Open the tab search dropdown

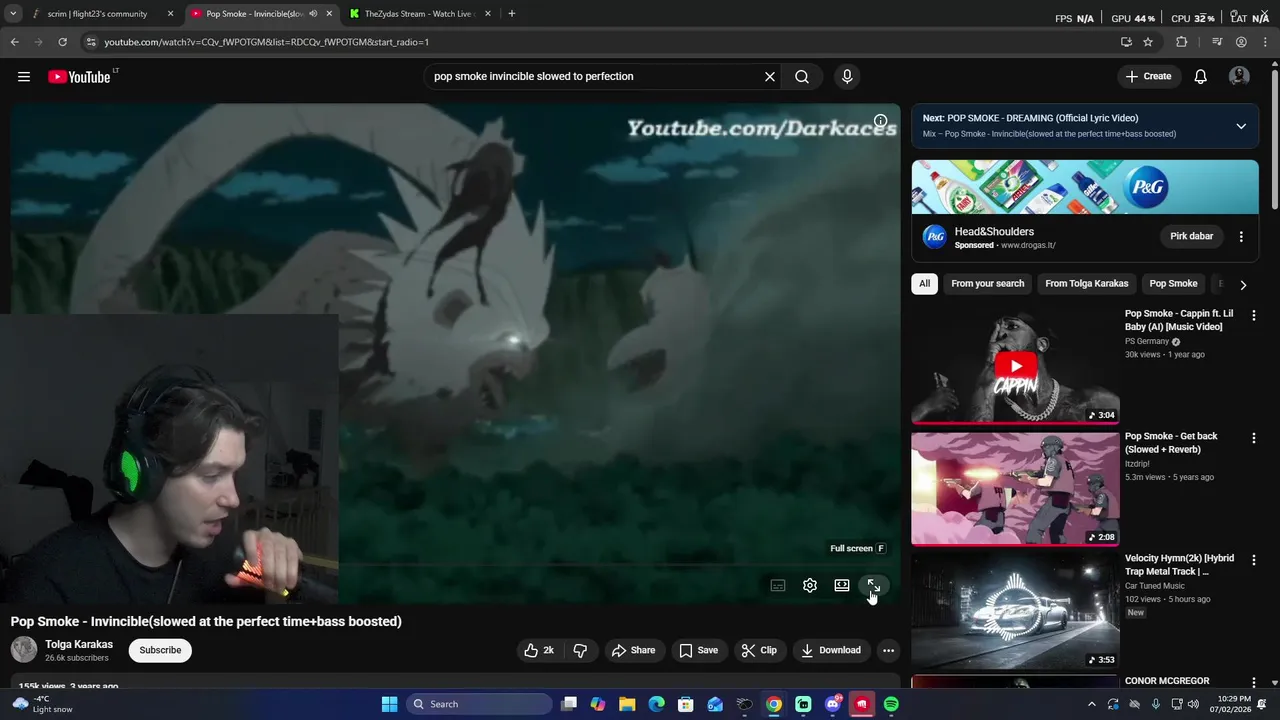13,14
